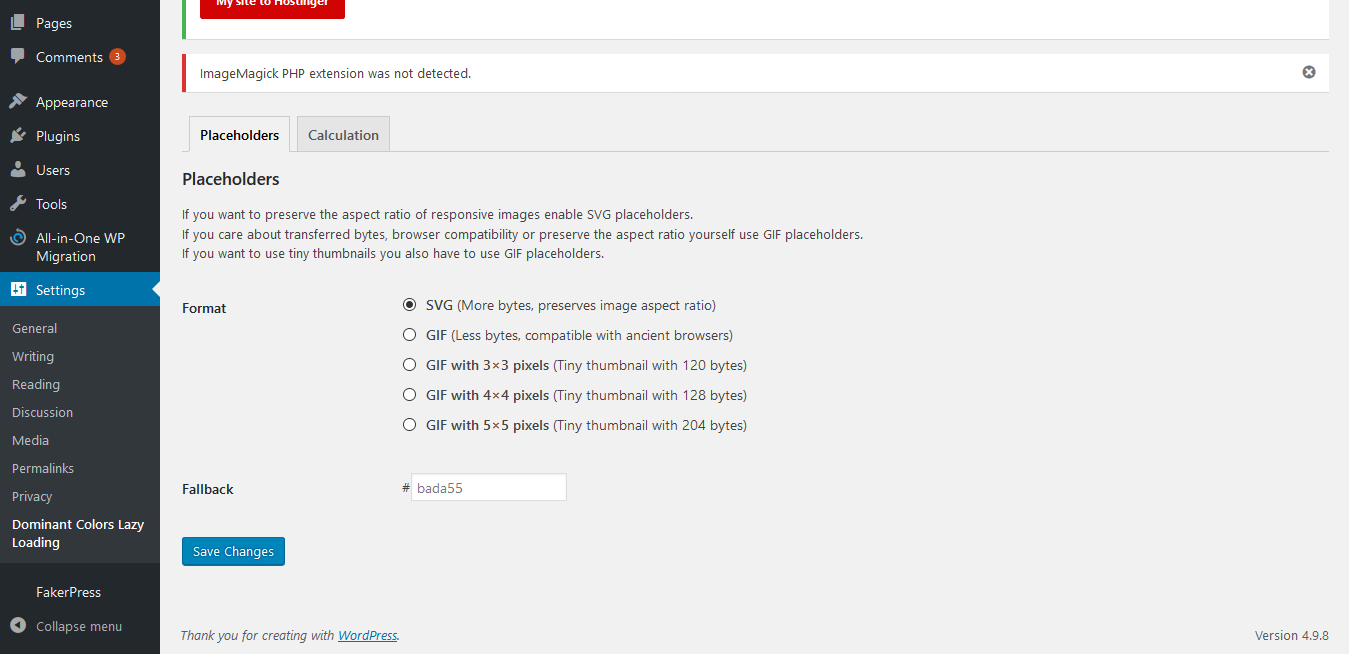Viewport: 1349px width, 654px height.
Task: Click the Format field label
Action: coord(204,308)
